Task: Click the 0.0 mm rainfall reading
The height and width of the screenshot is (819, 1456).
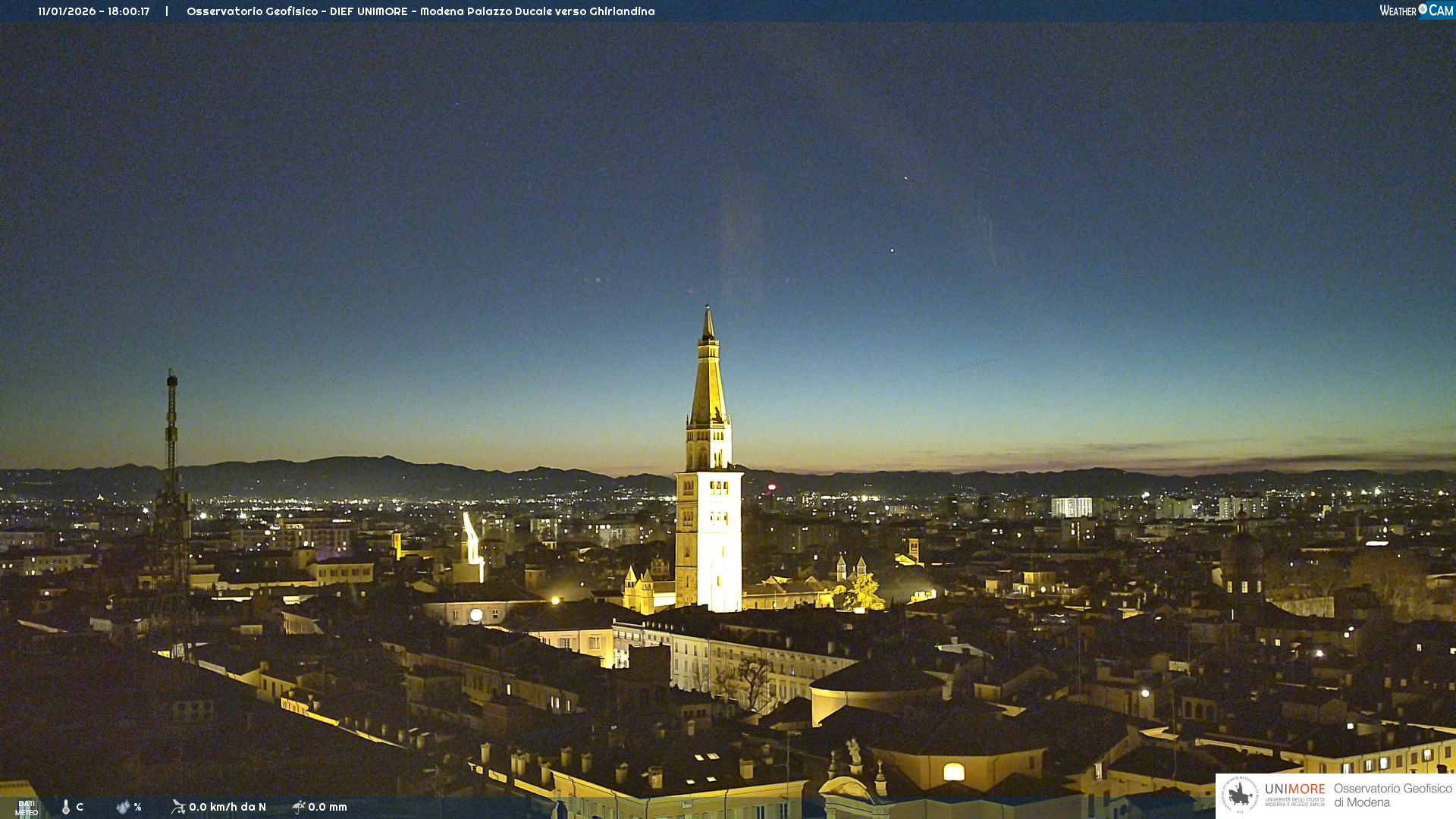Action: point(328,807)
